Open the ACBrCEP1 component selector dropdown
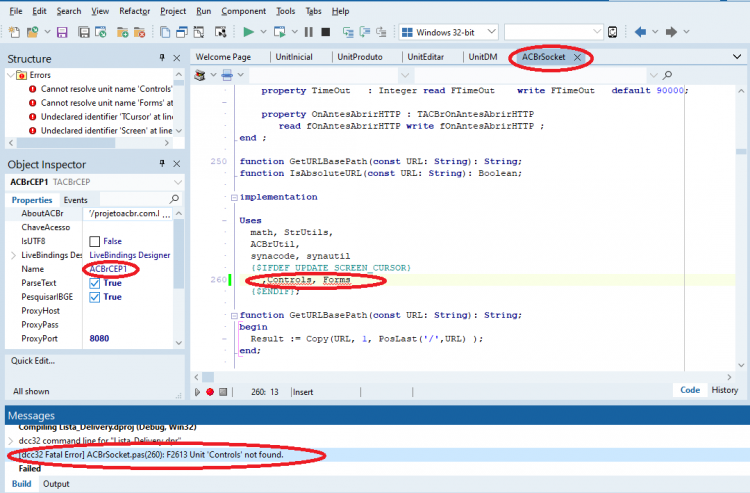 click(x=178, y=182)
